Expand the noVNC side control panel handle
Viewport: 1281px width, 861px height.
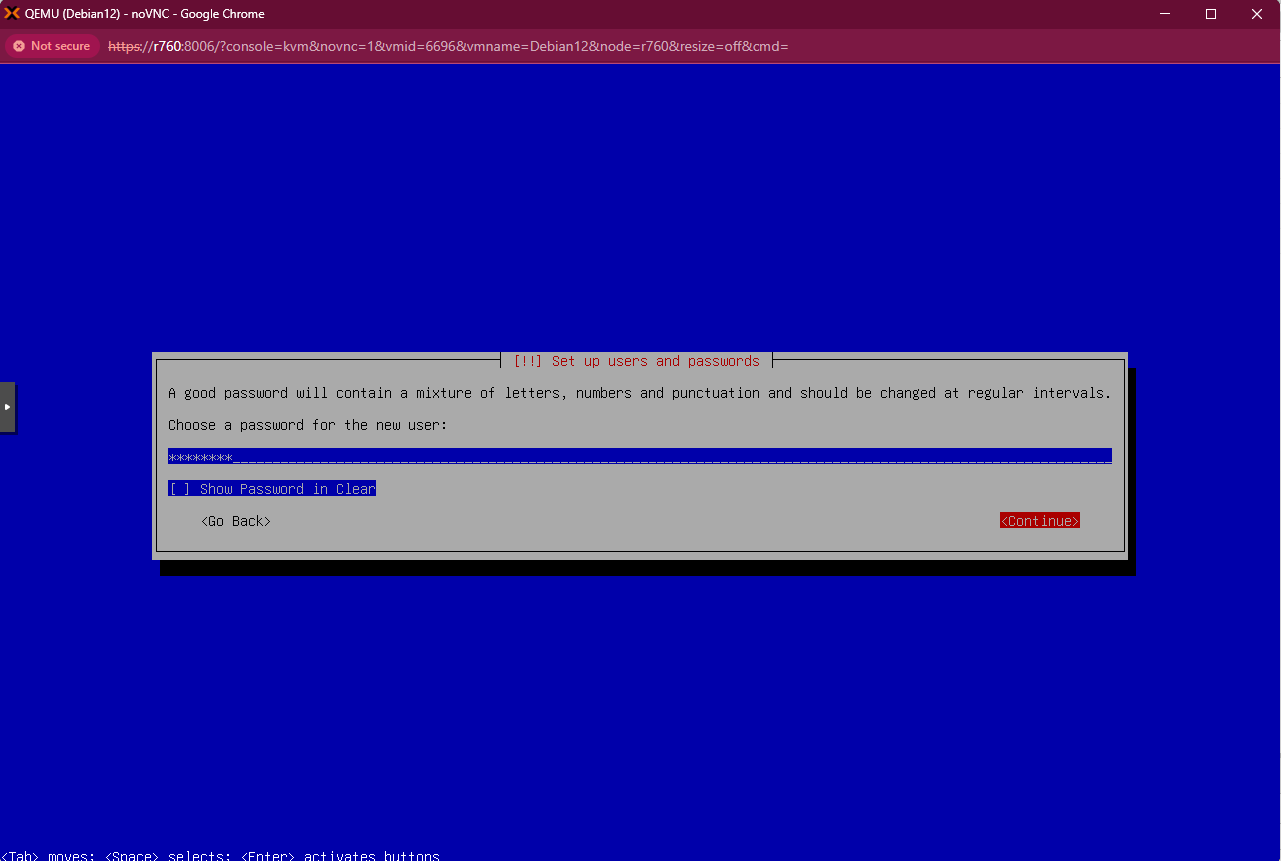(x=7, y=407)
